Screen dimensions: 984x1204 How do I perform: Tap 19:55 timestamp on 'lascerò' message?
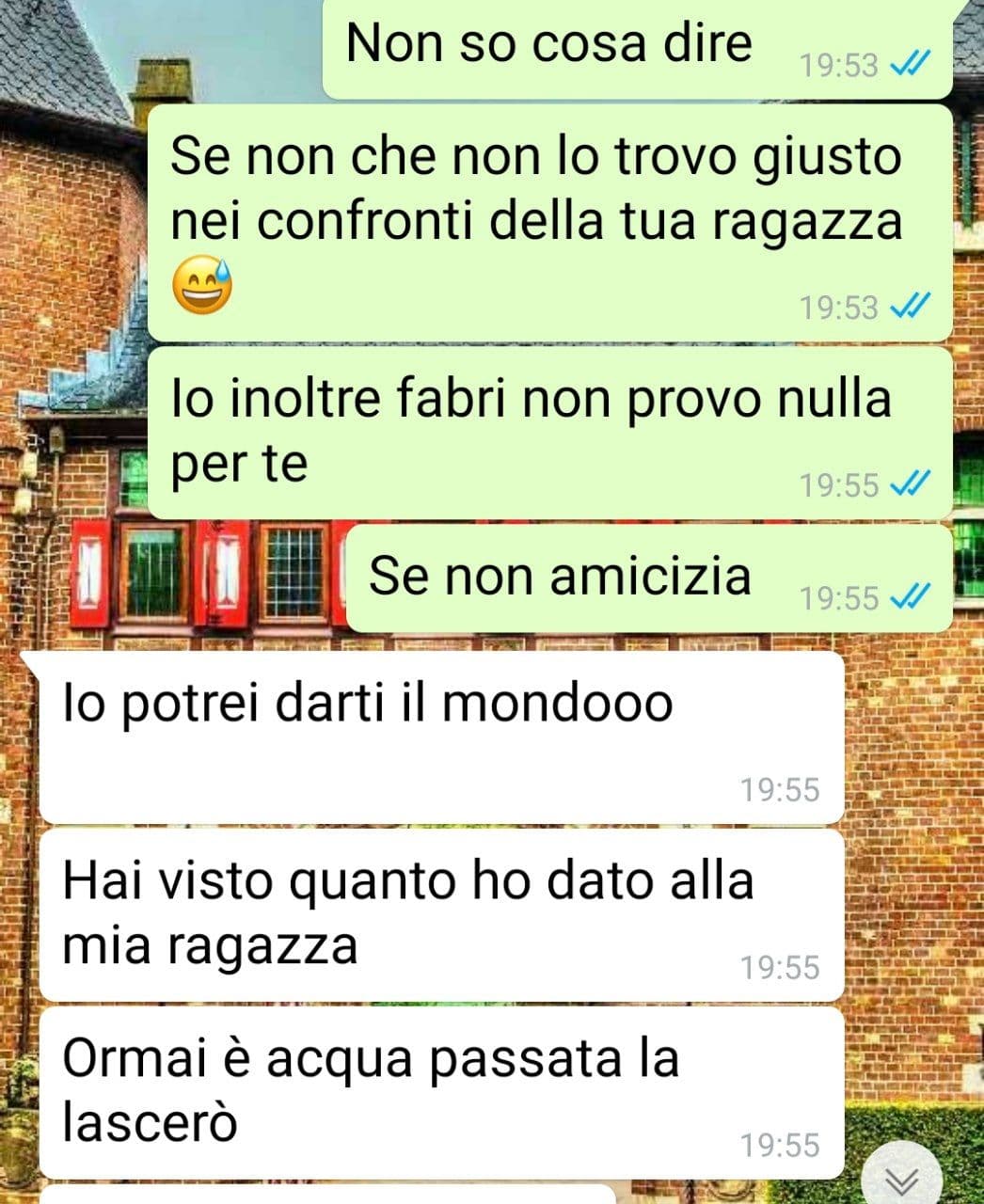coord(780,1146)
